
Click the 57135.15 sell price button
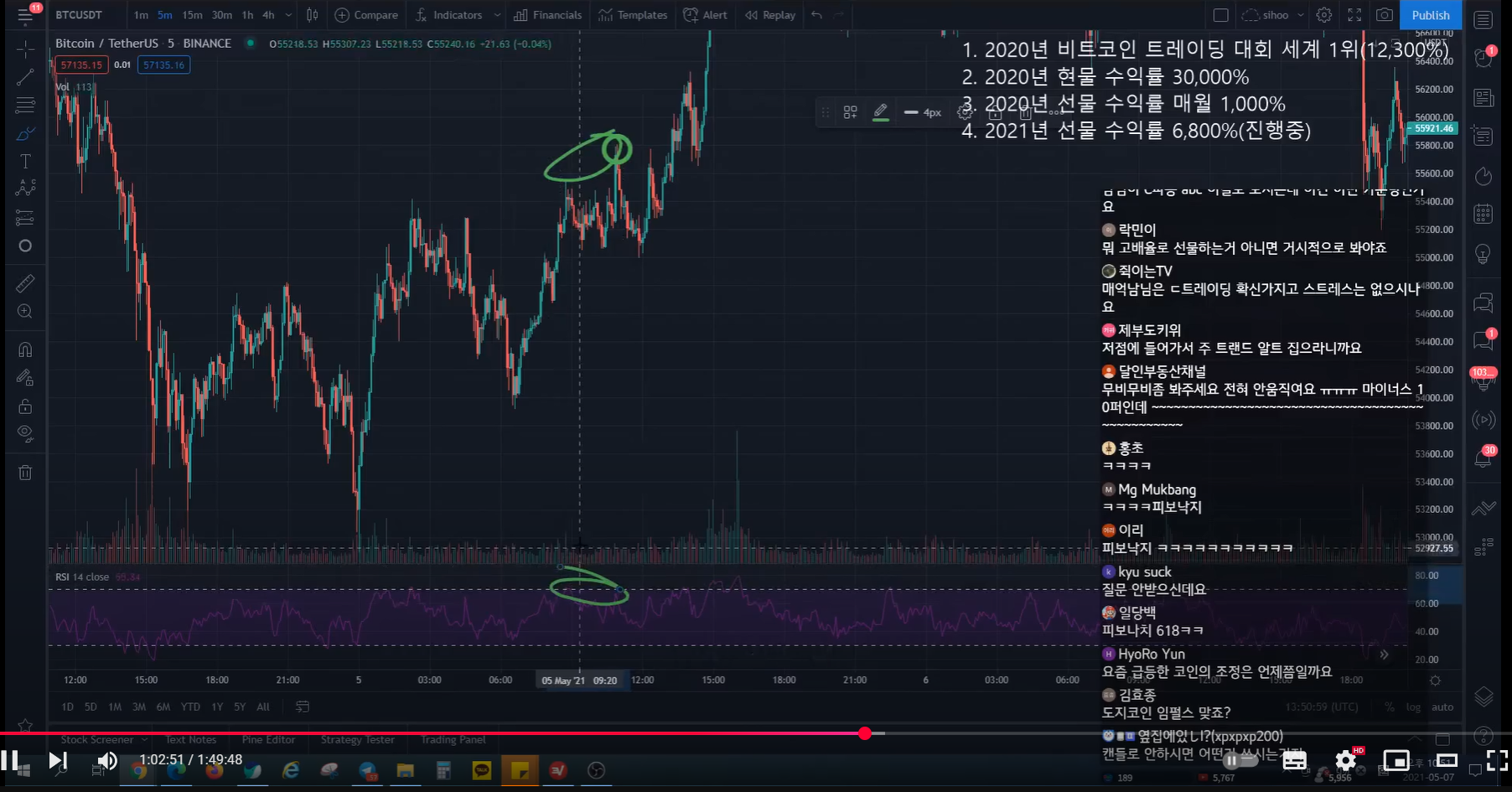tap(81, 65)
